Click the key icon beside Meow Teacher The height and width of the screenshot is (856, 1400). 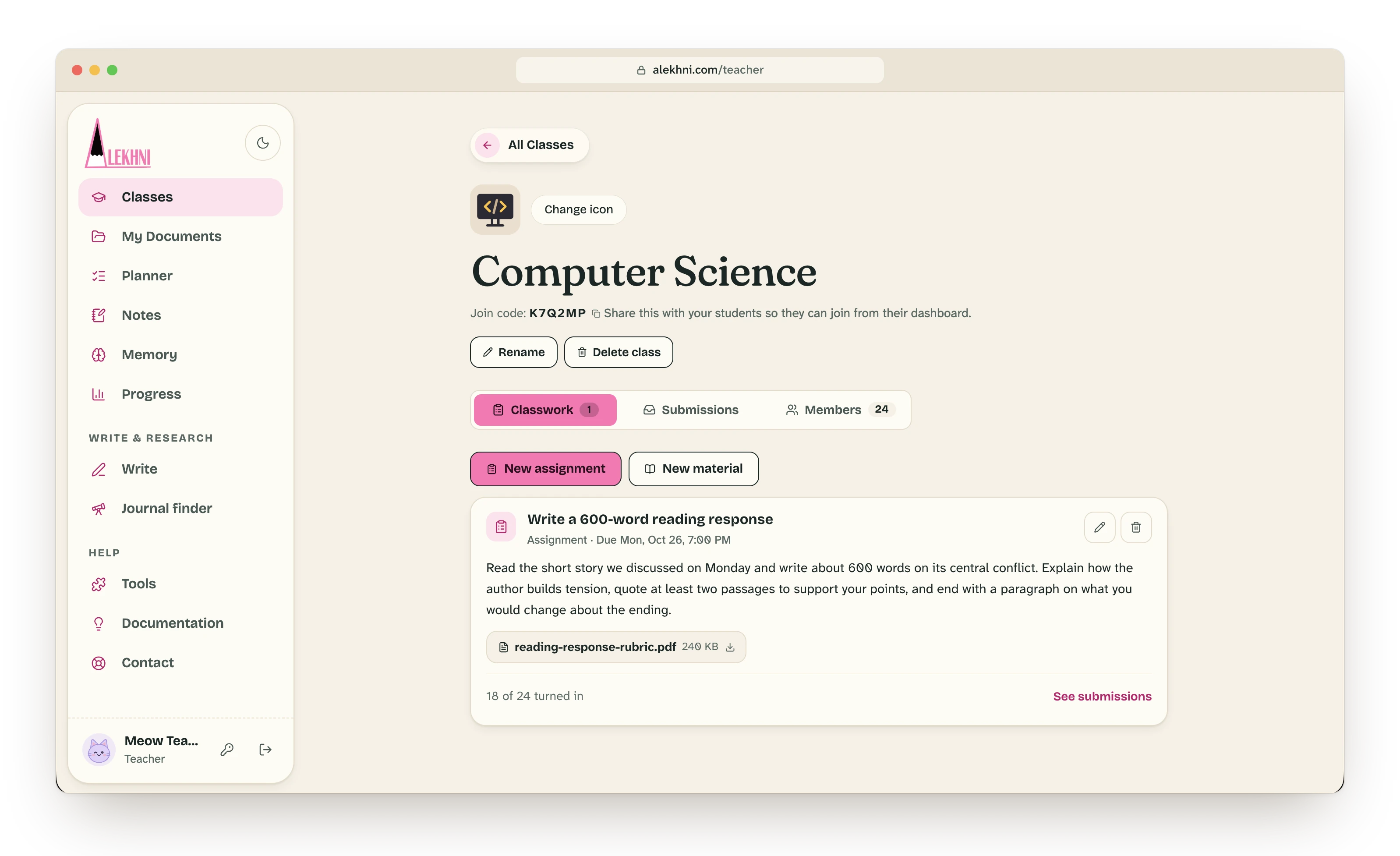[x=227, y=750]
